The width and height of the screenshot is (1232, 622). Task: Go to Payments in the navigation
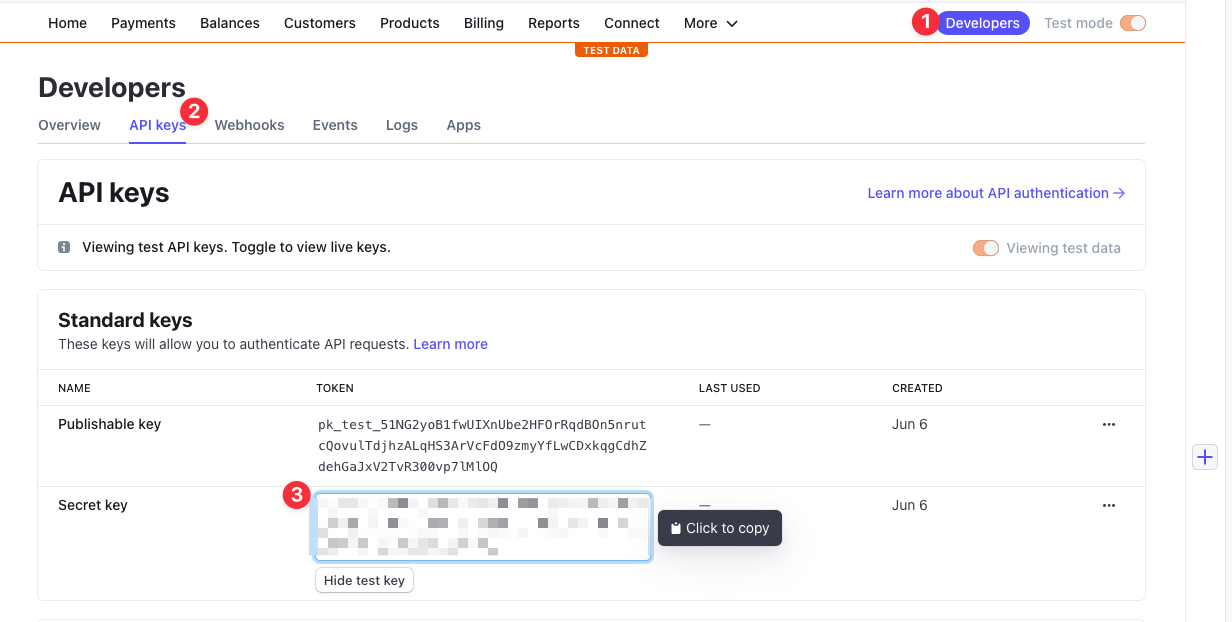point(143,23)
